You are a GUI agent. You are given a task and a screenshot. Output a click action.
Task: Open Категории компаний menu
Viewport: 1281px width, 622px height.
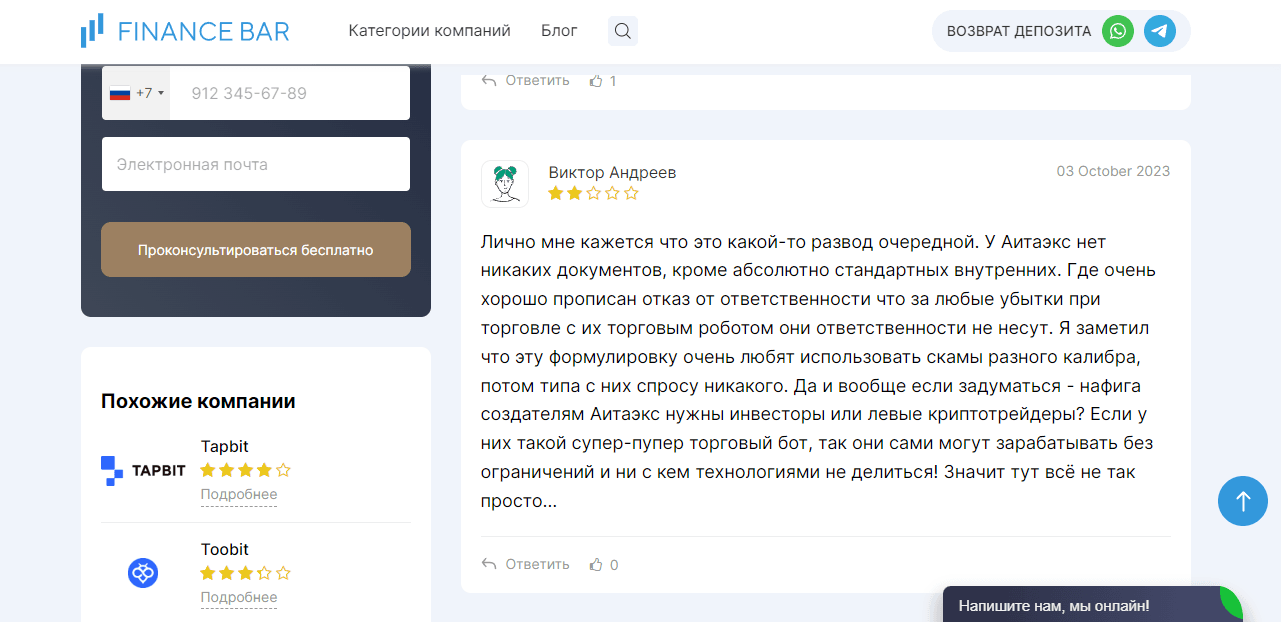click(429, 31)
